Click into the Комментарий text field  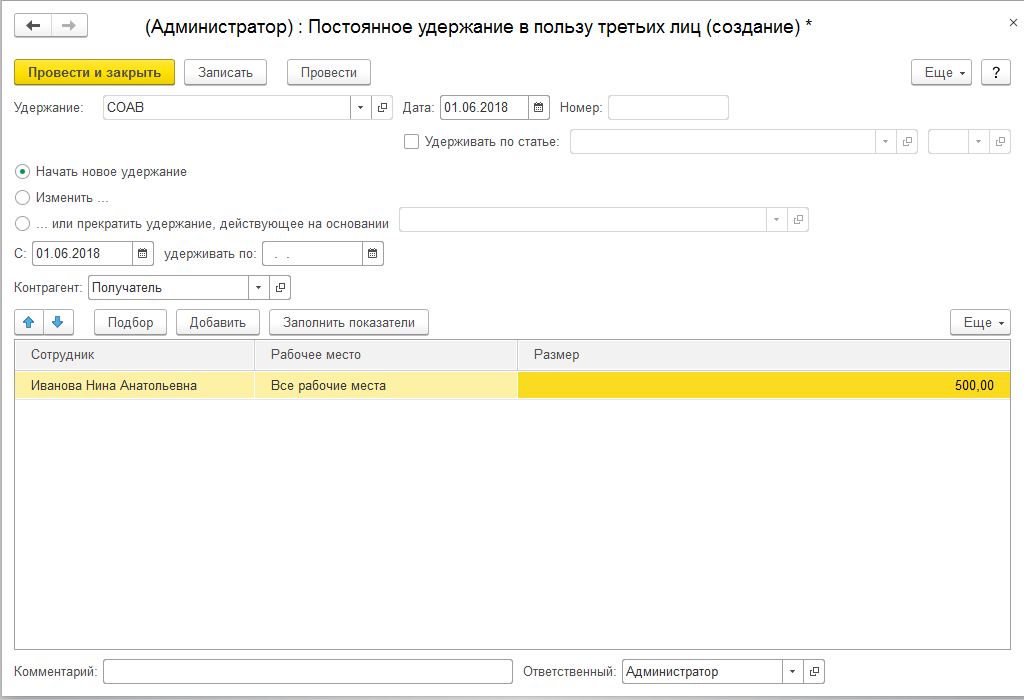(x=307, y=672)
